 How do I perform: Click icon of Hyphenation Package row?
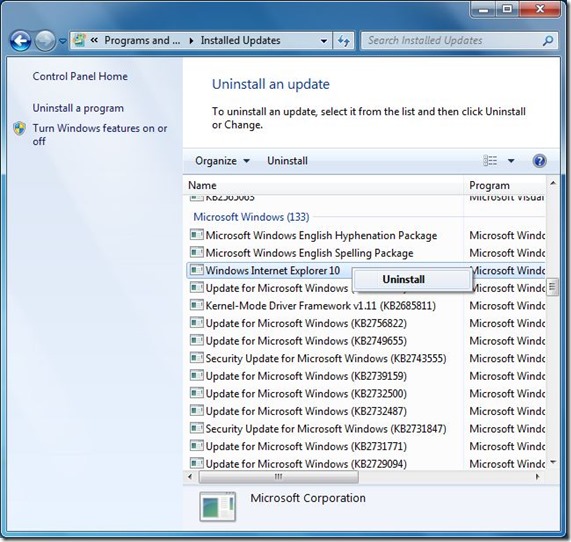point(197,235)
